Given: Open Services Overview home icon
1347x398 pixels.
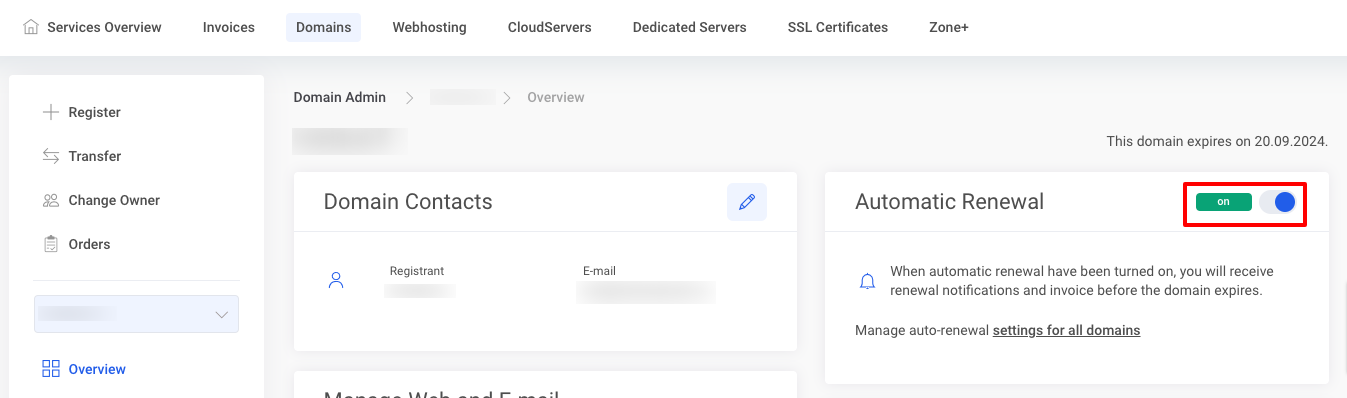Looking at the screenshot, I should tap(31, 27).
